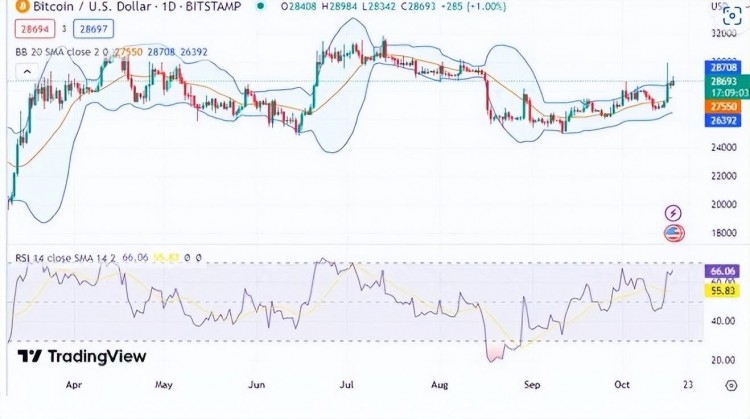Click the orange 27550 basis price label

coord(723,106)
